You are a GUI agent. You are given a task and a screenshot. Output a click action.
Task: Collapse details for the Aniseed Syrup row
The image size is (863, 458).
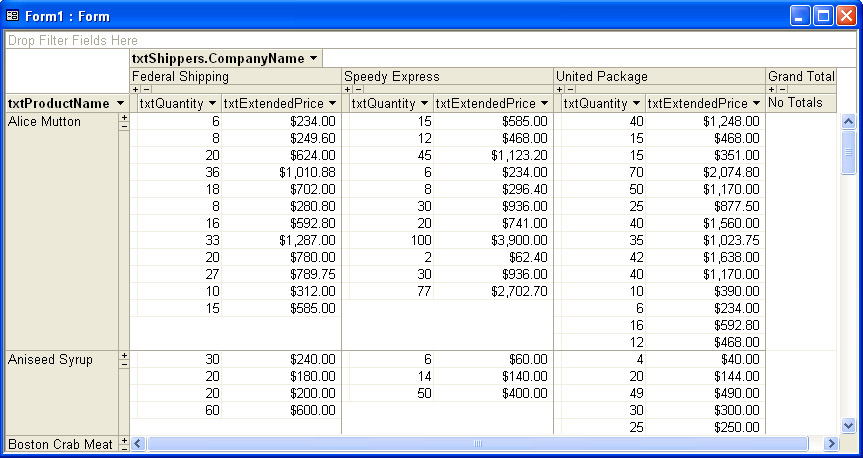(124, 364)
